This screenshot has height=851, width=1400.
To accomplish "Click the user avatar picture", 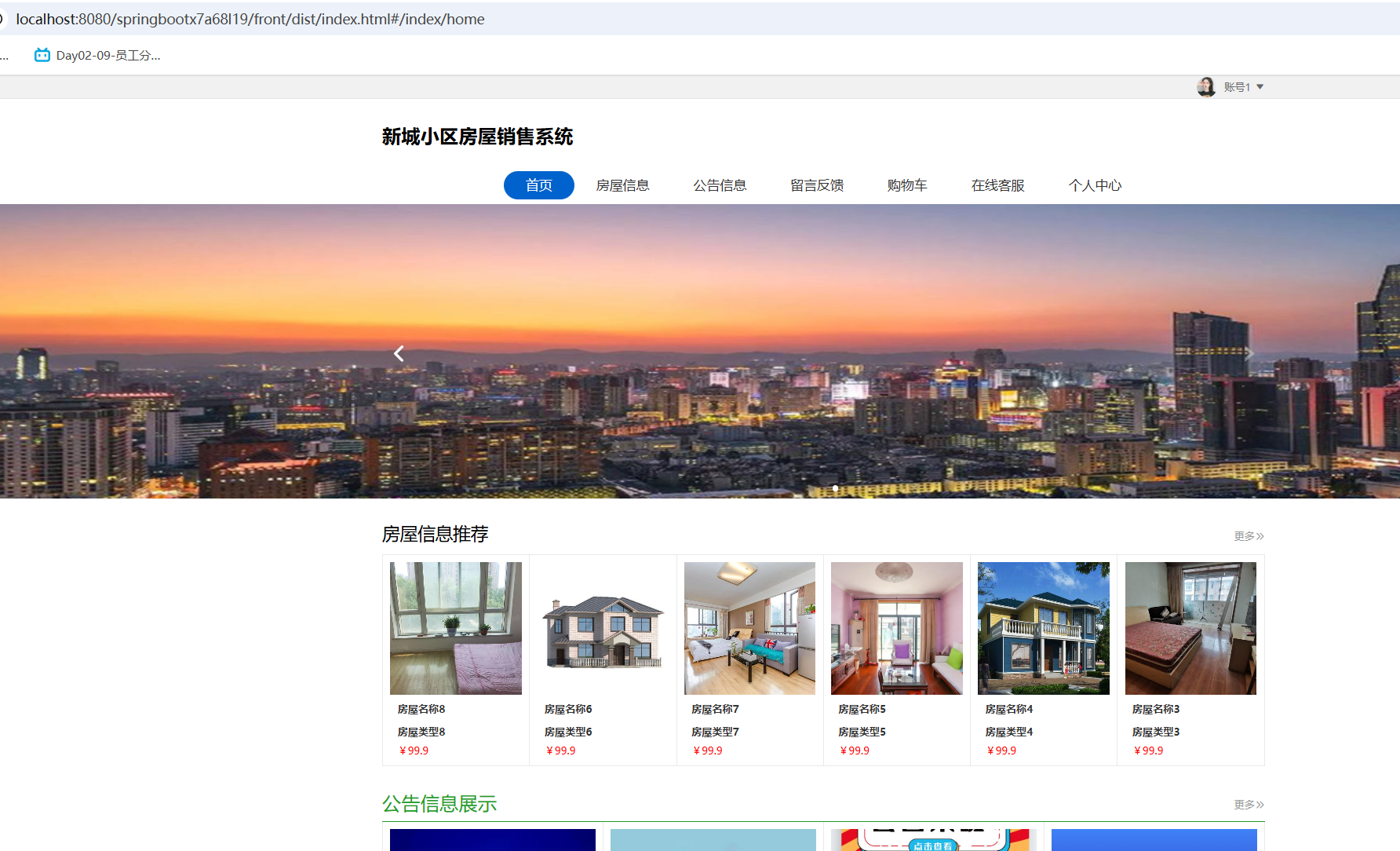I will 1205,87.
